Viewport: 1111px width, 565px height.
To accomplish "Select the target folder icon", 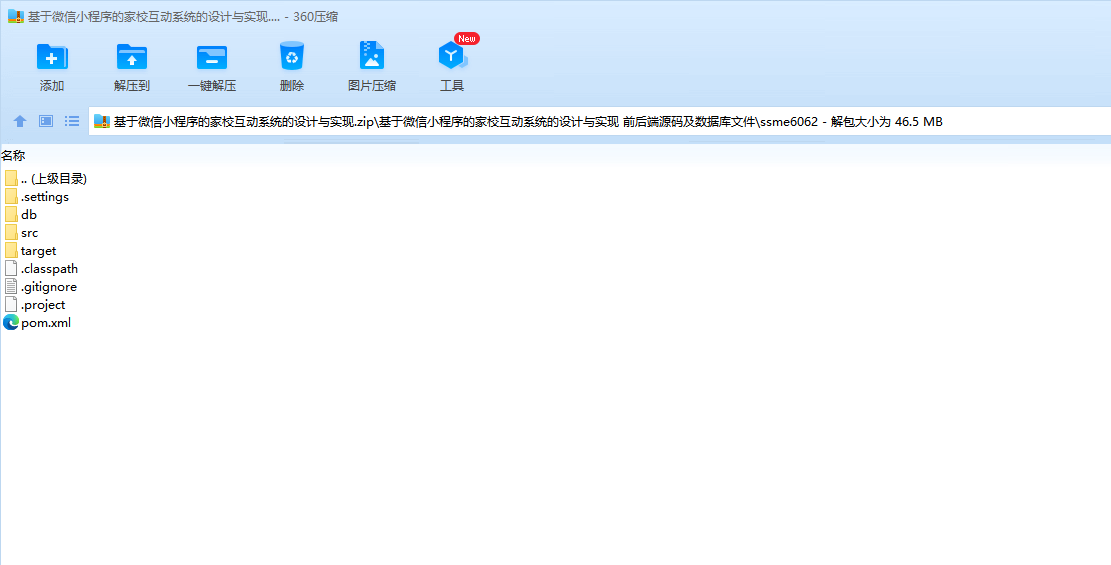I will (x=11, y=250).
